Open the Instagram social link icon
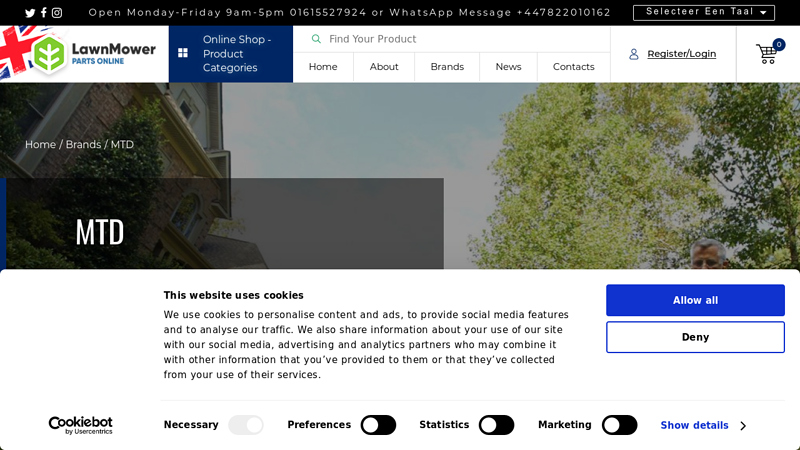The image size is (800, 450). point(57,13)
